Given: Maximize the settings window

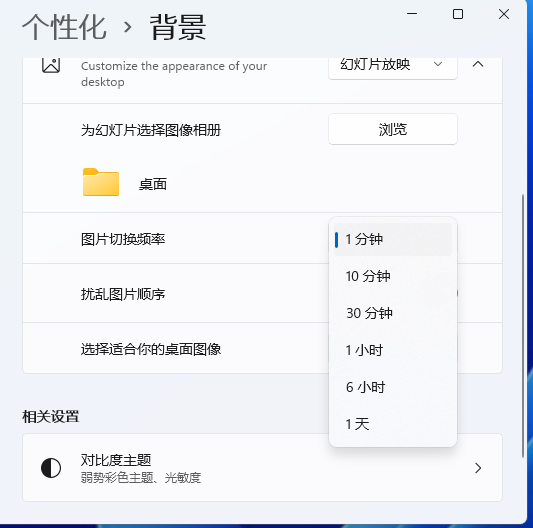Looking at the screenshot, I should (x=458, y=14).
